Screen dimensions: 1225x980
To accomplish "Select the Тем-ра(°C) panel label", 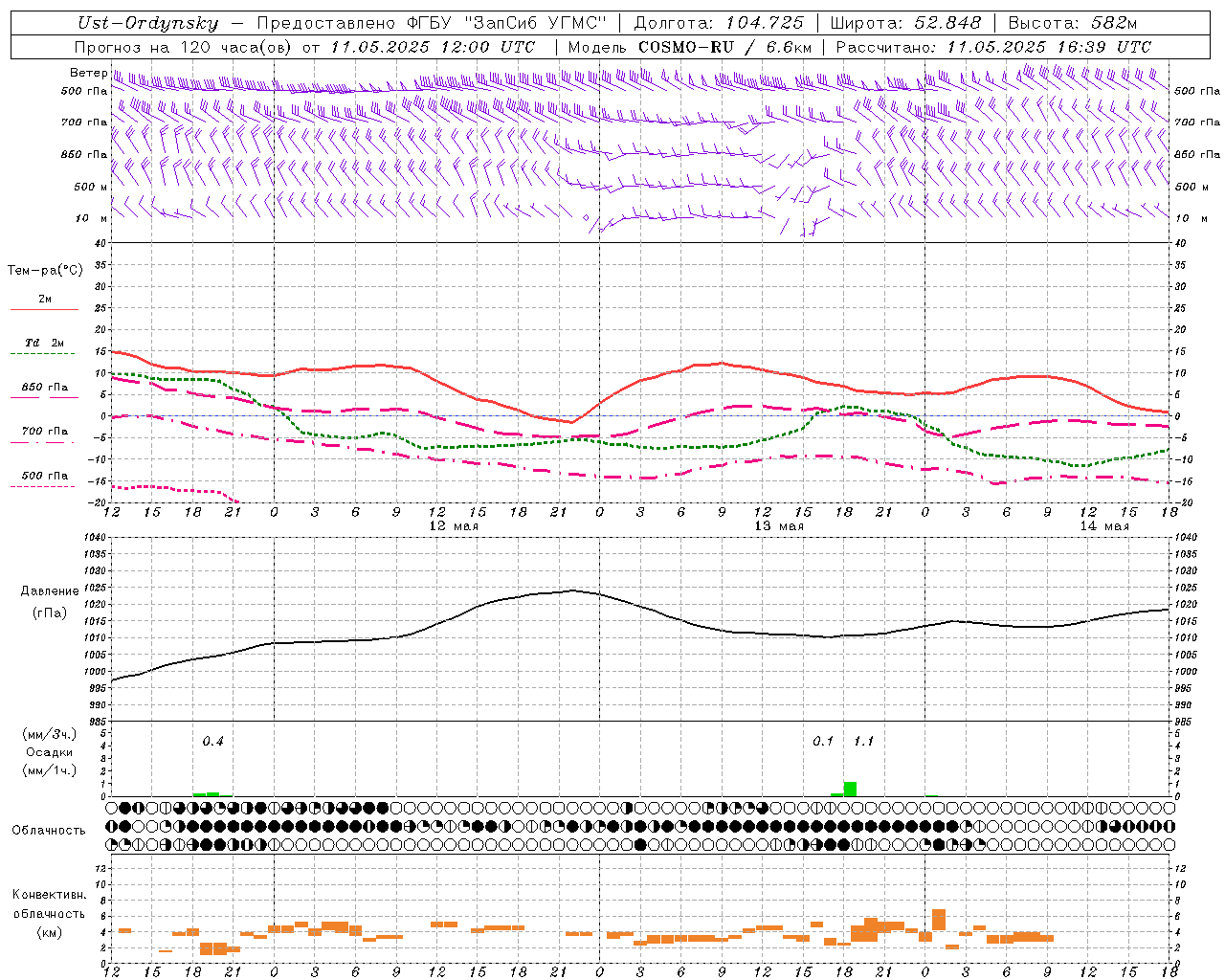I will pyautogui.click(x=45, y=270).
